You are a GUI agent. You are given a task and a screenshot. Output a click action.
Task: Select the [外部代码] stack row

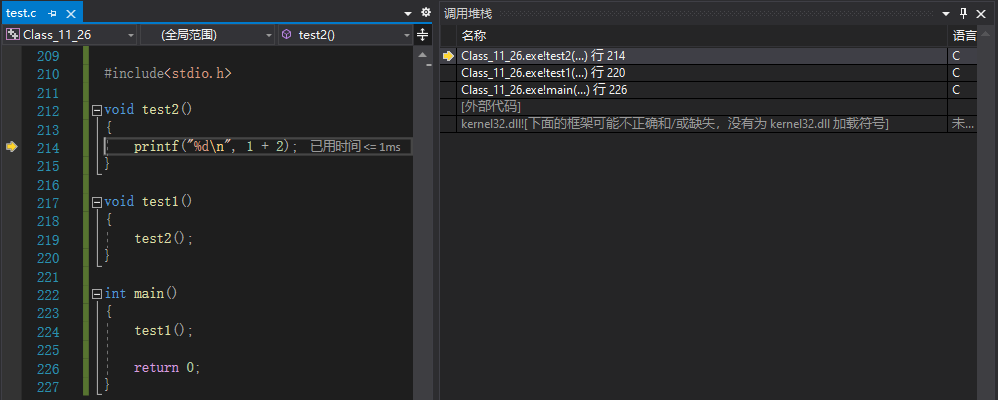pos(708,107)
